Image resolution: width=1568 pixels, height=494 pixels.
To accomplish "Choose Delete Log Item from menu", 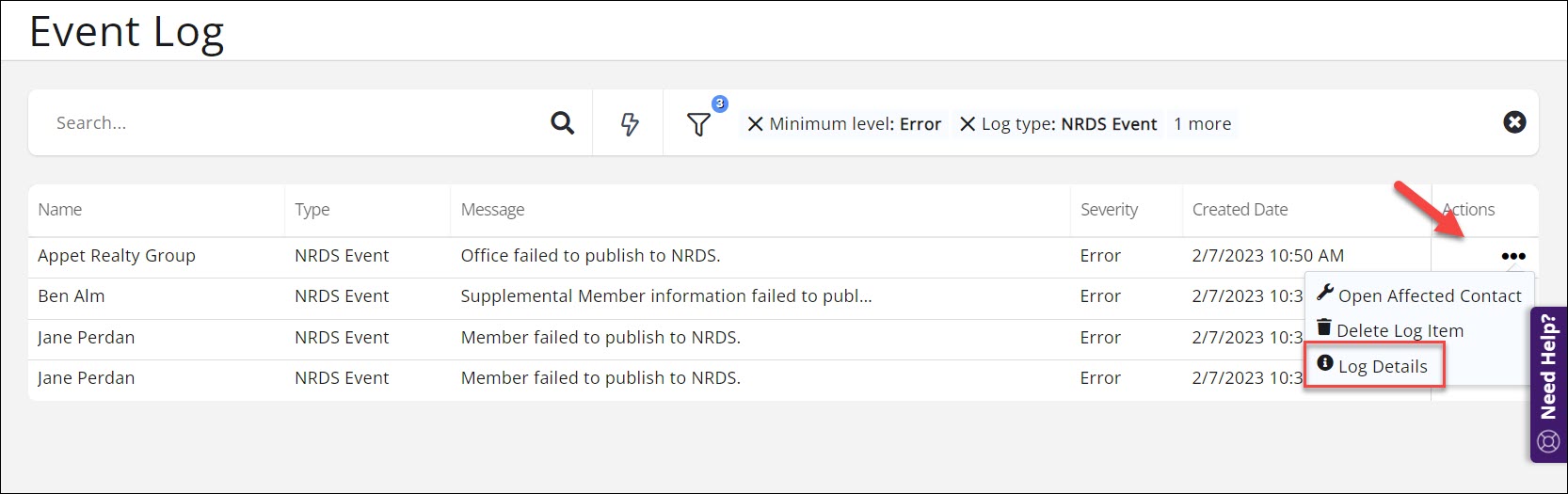I will pyautogui.click(x=1391, y=330).
